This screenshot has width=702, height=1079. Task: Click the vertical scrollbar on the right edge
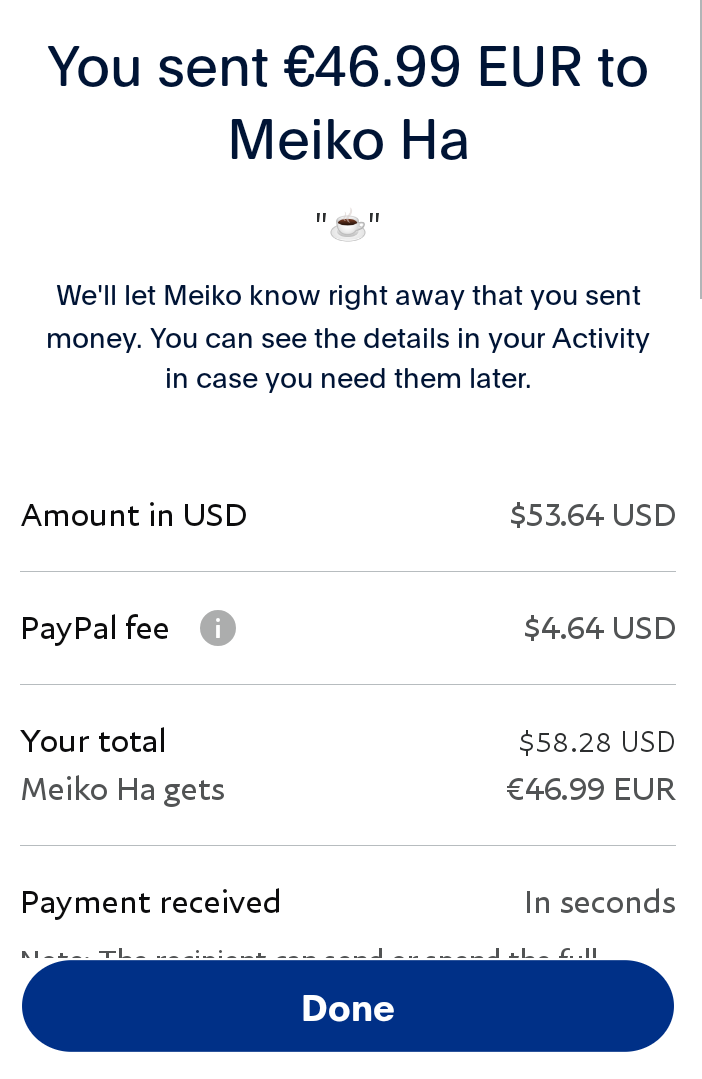click(x=698, y=150)
